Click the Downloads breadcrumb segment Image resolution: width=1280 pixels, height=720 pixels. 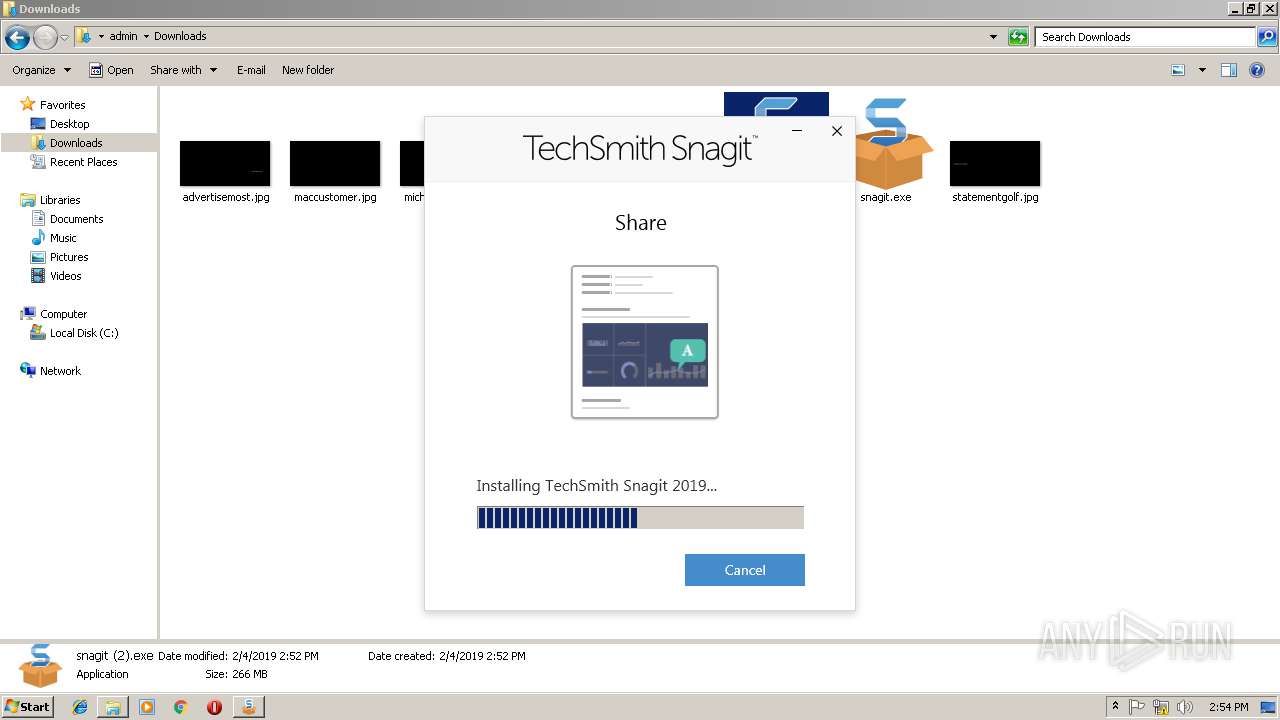click(x=180, y=36)
